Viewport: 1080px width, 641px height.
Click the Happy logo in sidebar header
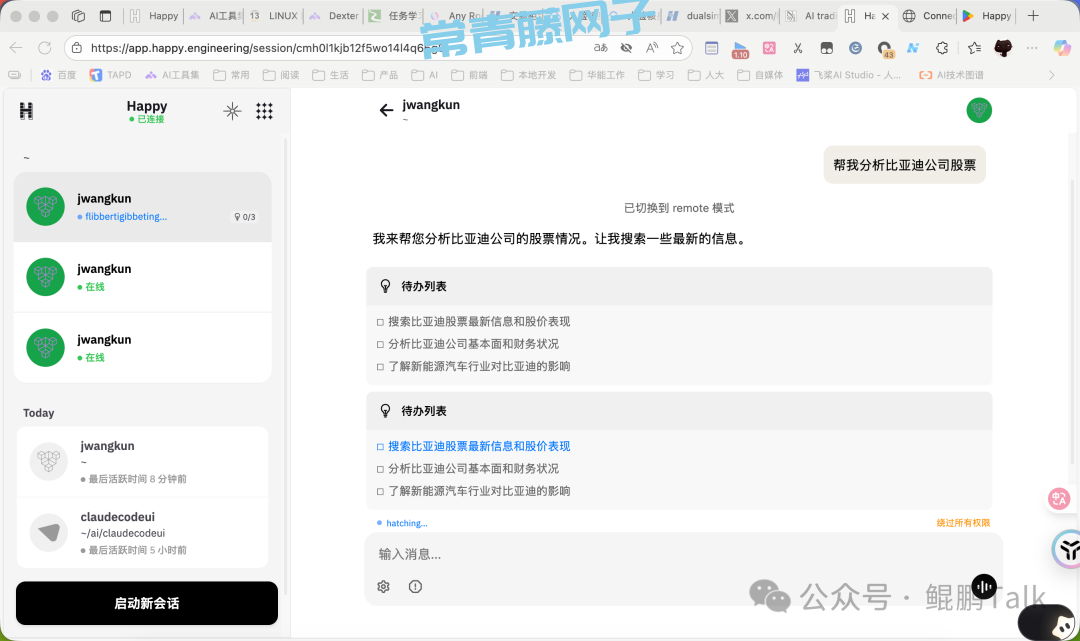point(26,111)
